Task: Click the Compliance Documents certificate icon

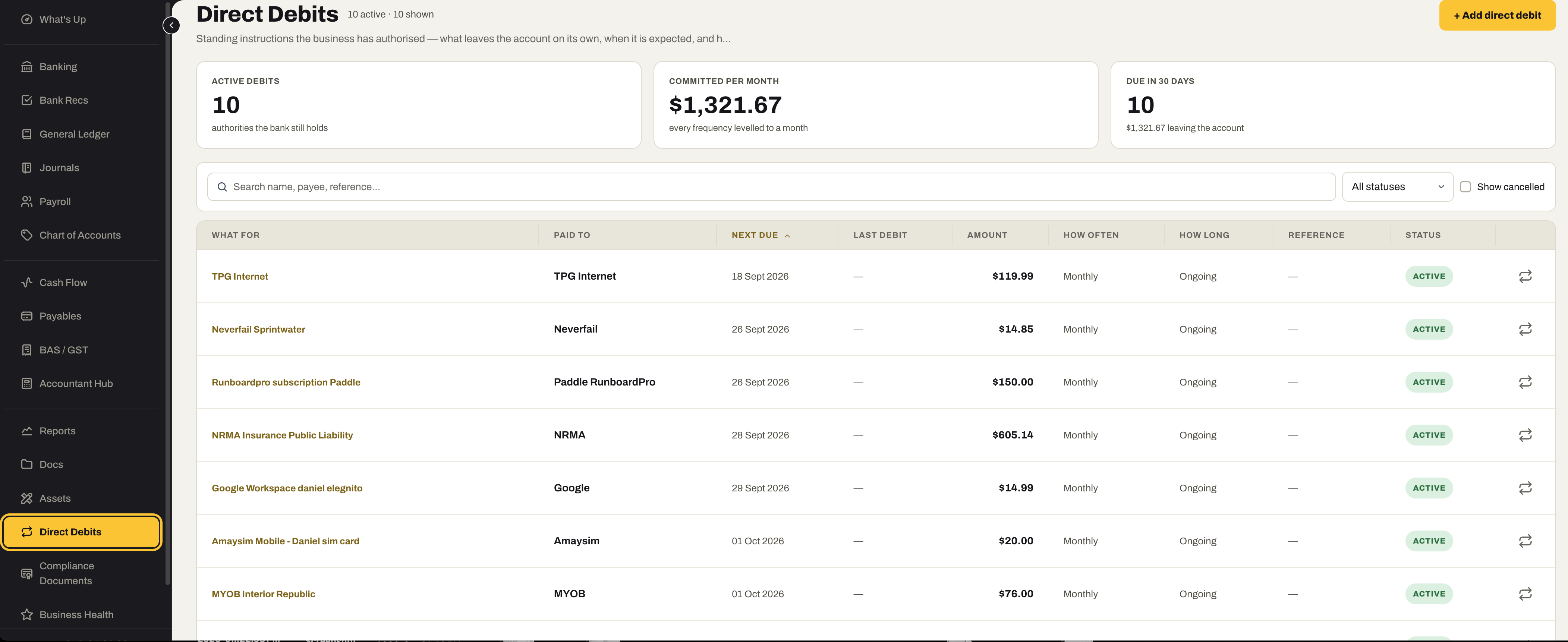Action: pos(27,574)
